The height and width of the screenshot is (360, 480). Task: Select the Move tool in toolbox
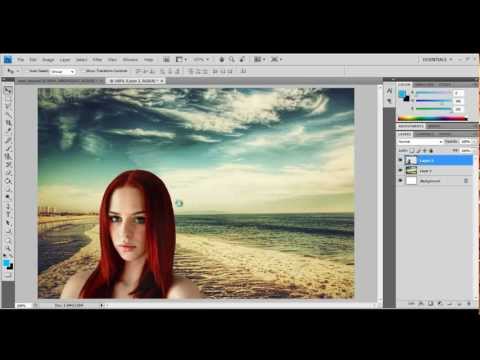coord(8,90)
